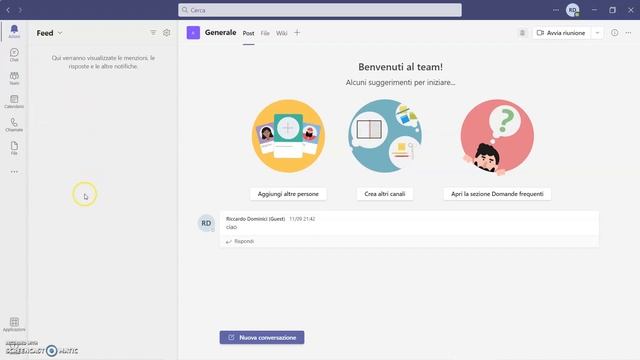Show more apps ellipsis in sidebar
The width and height of the screenshot is (640, 360).
14,172
